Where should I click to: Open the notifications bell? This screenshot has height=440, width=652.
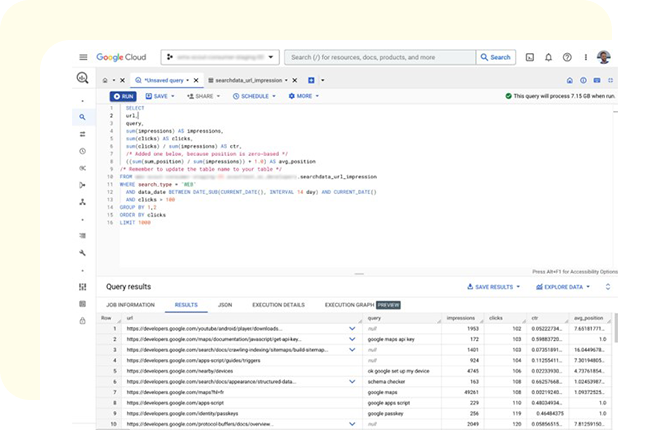click(549, 58)
